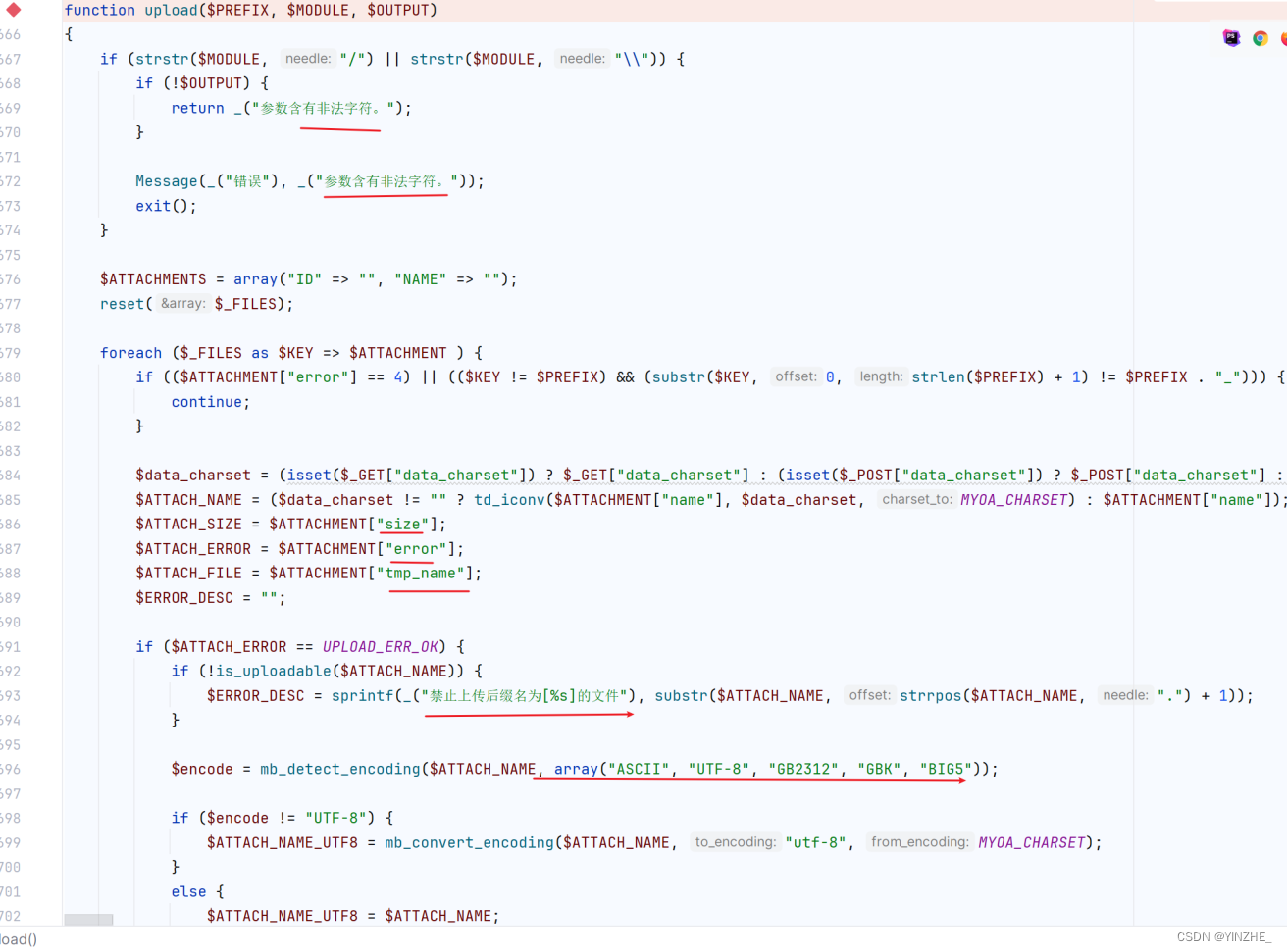Select the return keyword
The image size is (1287, 952).
198,108
